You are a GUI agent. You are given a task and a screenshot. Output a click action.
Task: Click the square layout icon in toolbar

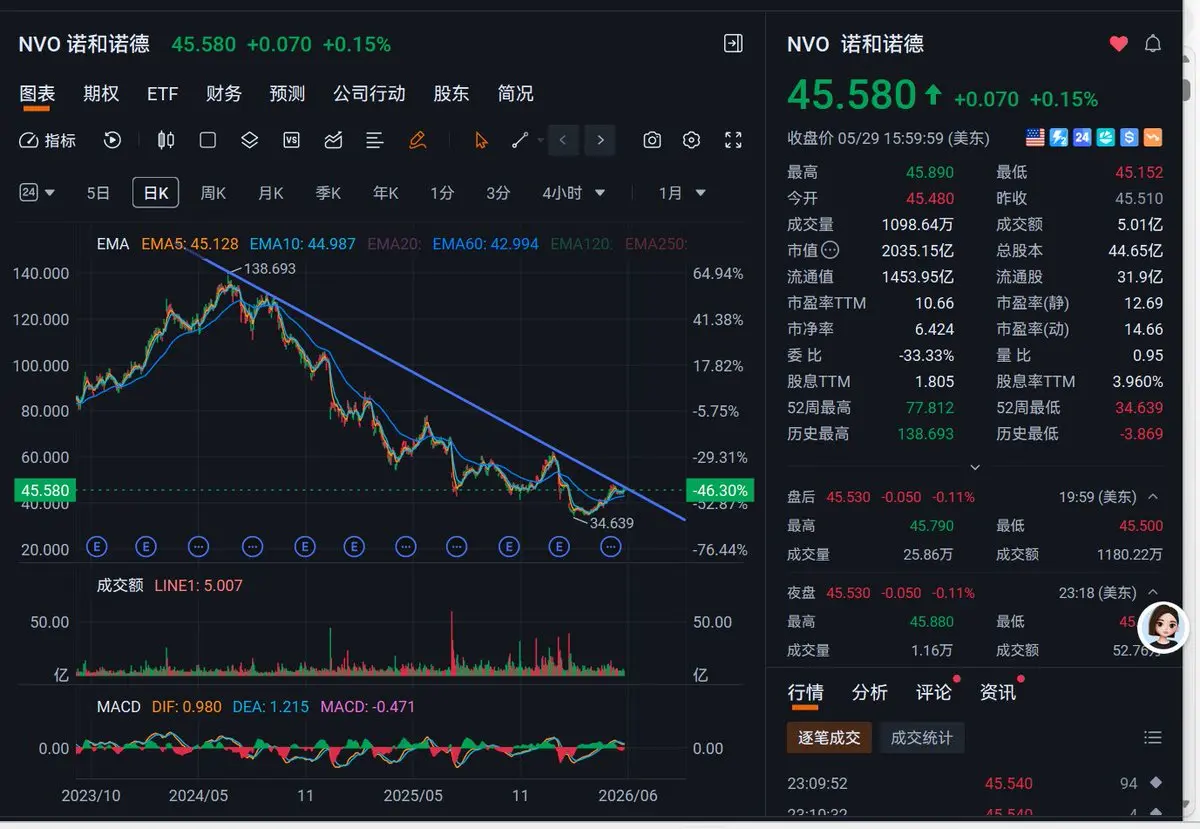(208, 140)
